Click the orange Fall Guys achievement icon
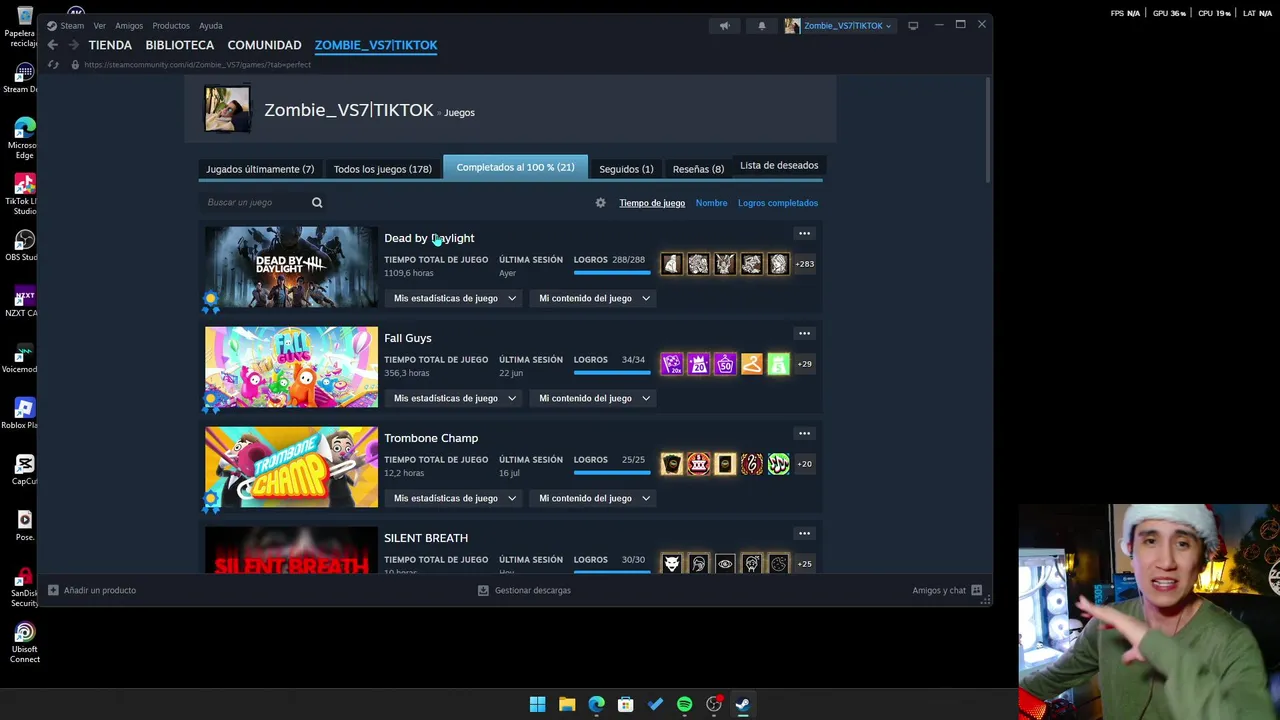This screenshot has width=1280, height=720. (751, 364)
